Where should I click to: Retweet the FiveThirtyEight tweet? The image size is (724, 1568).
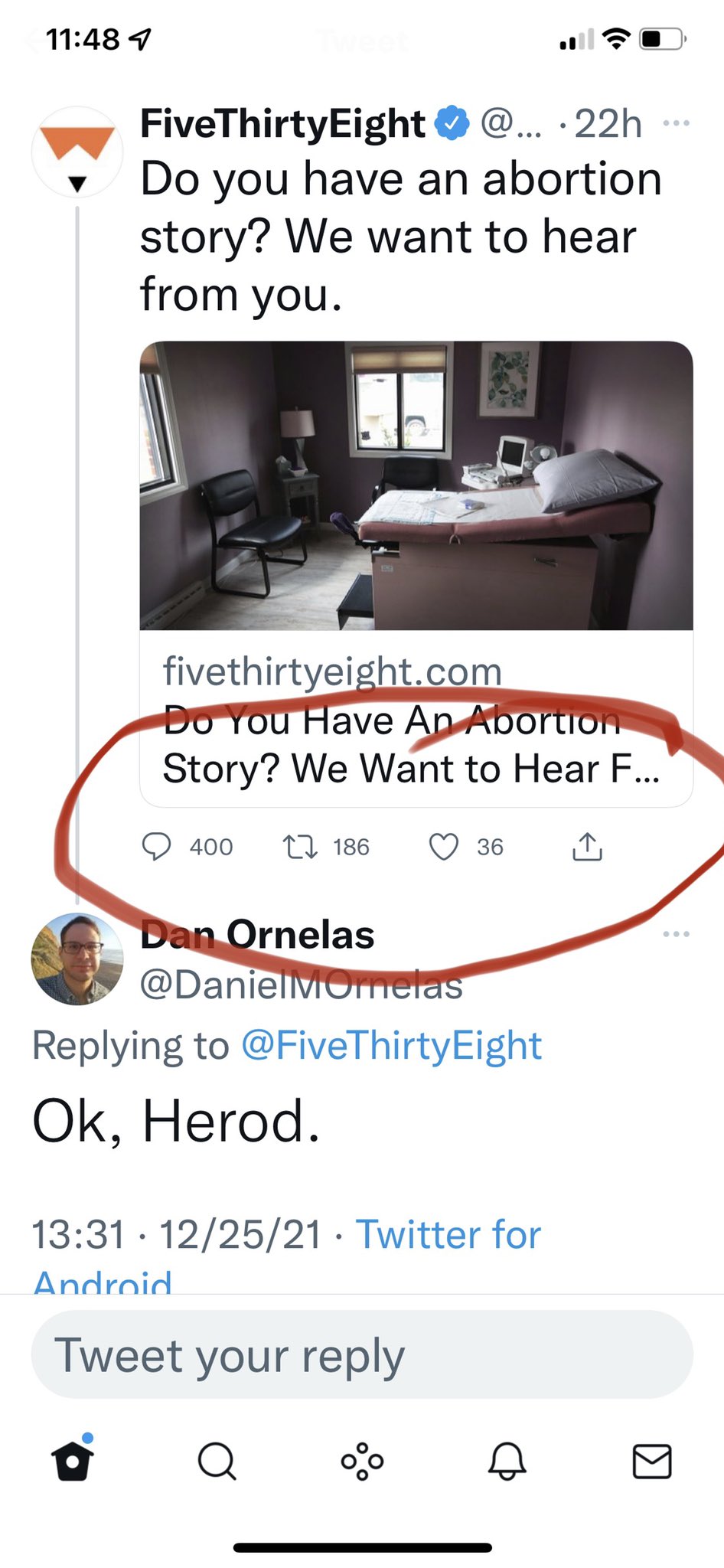[x=300, y=847]
